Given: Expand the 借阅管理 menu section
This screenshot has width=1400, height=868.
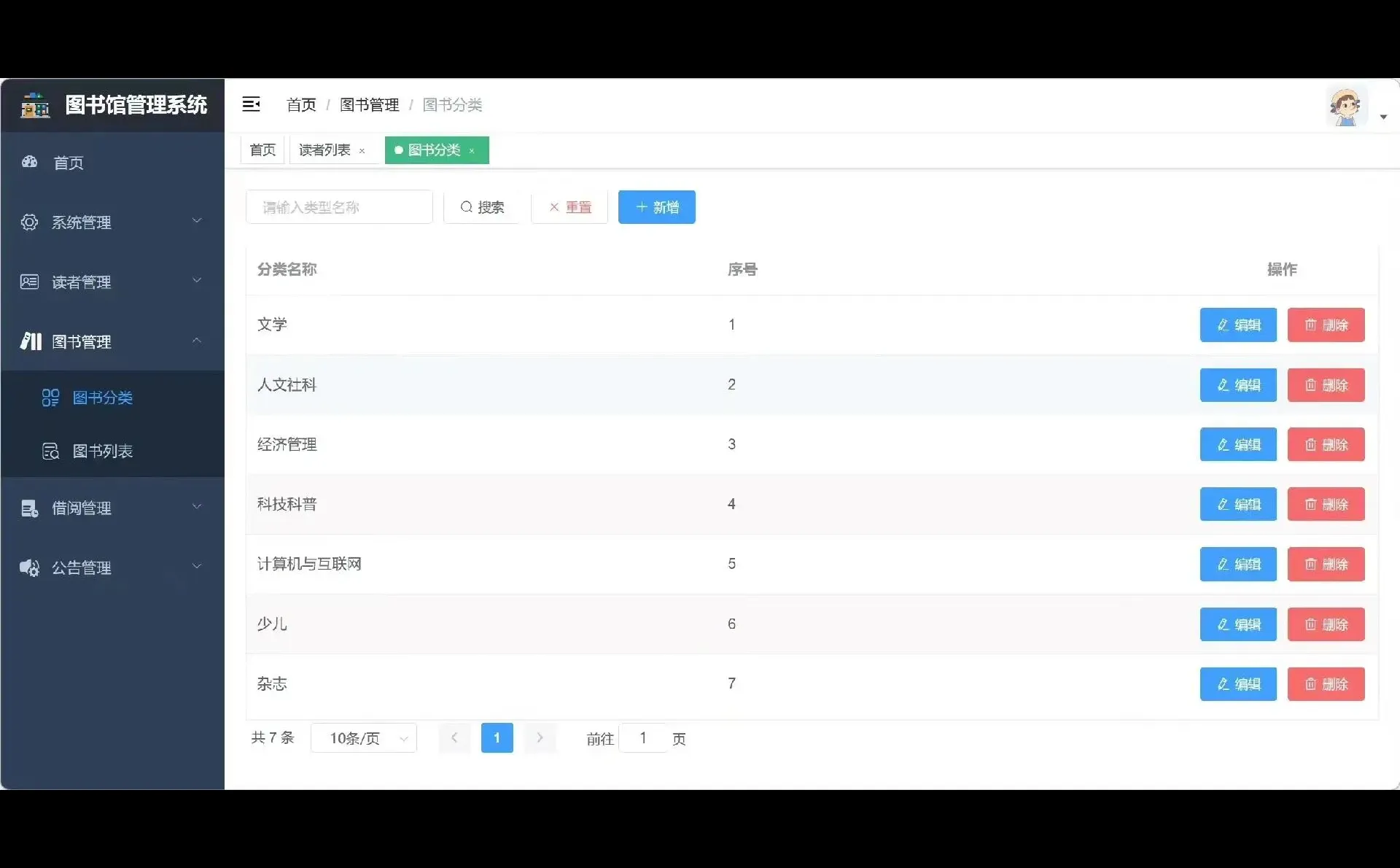Looking at the screenshot, I should point(112,508).
